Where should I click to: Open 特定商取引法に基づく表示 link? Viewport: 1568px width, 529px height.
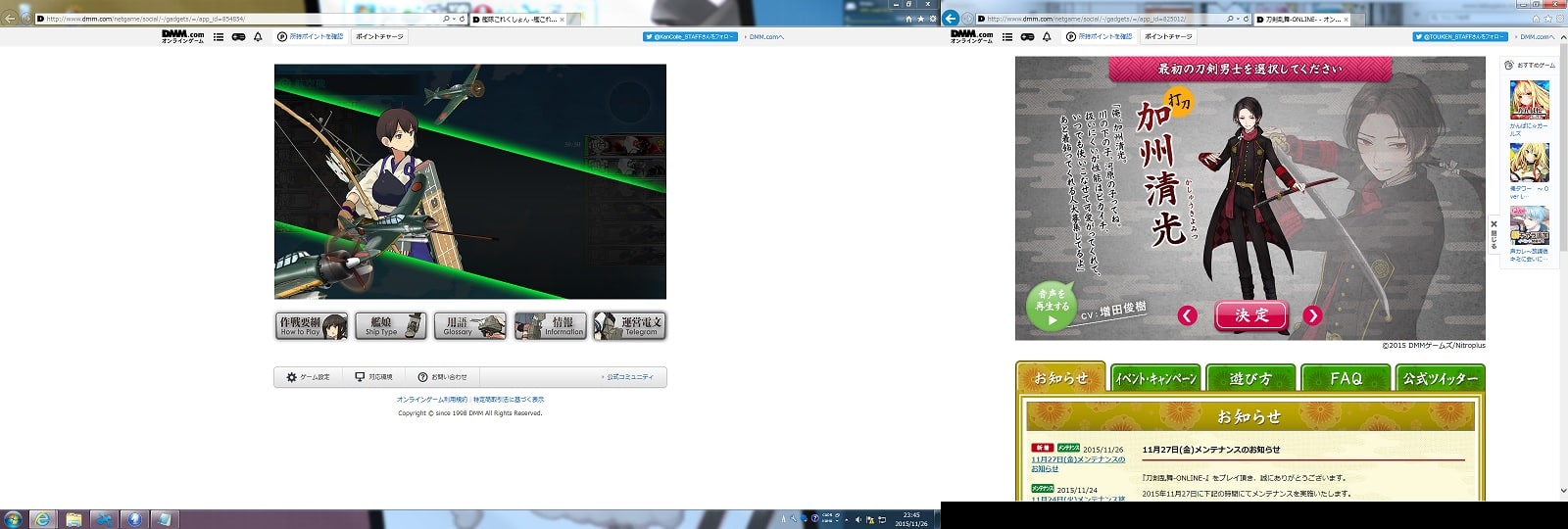click(509, 400)
